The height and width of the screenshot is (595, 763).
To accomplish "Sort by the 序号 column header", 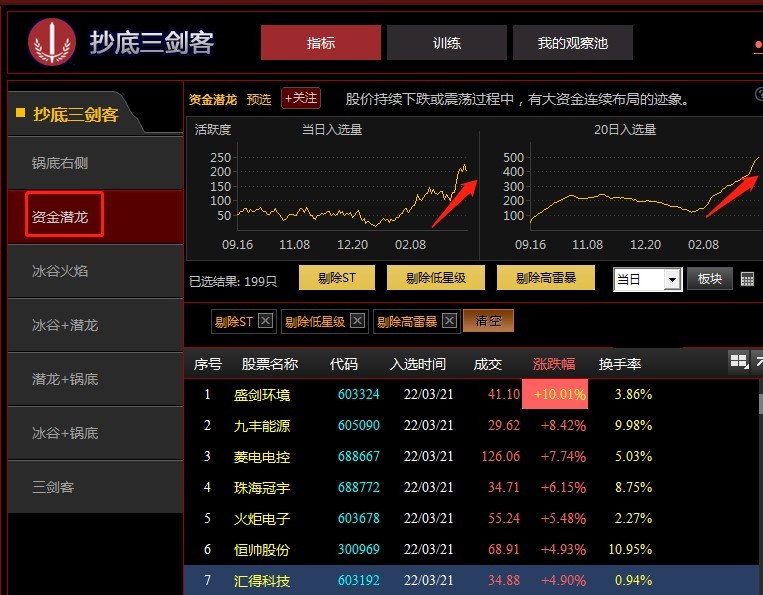I will [208, 364].
